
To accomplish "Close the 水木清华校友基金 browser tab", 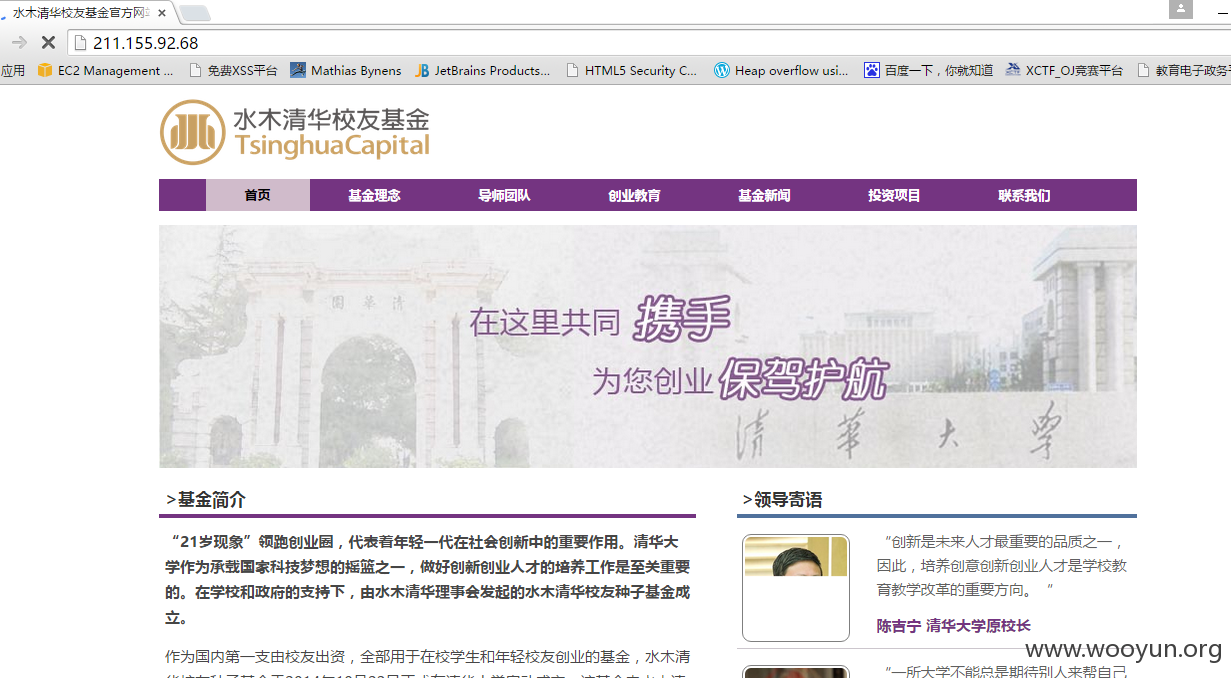I will click(x=161, y=13).
